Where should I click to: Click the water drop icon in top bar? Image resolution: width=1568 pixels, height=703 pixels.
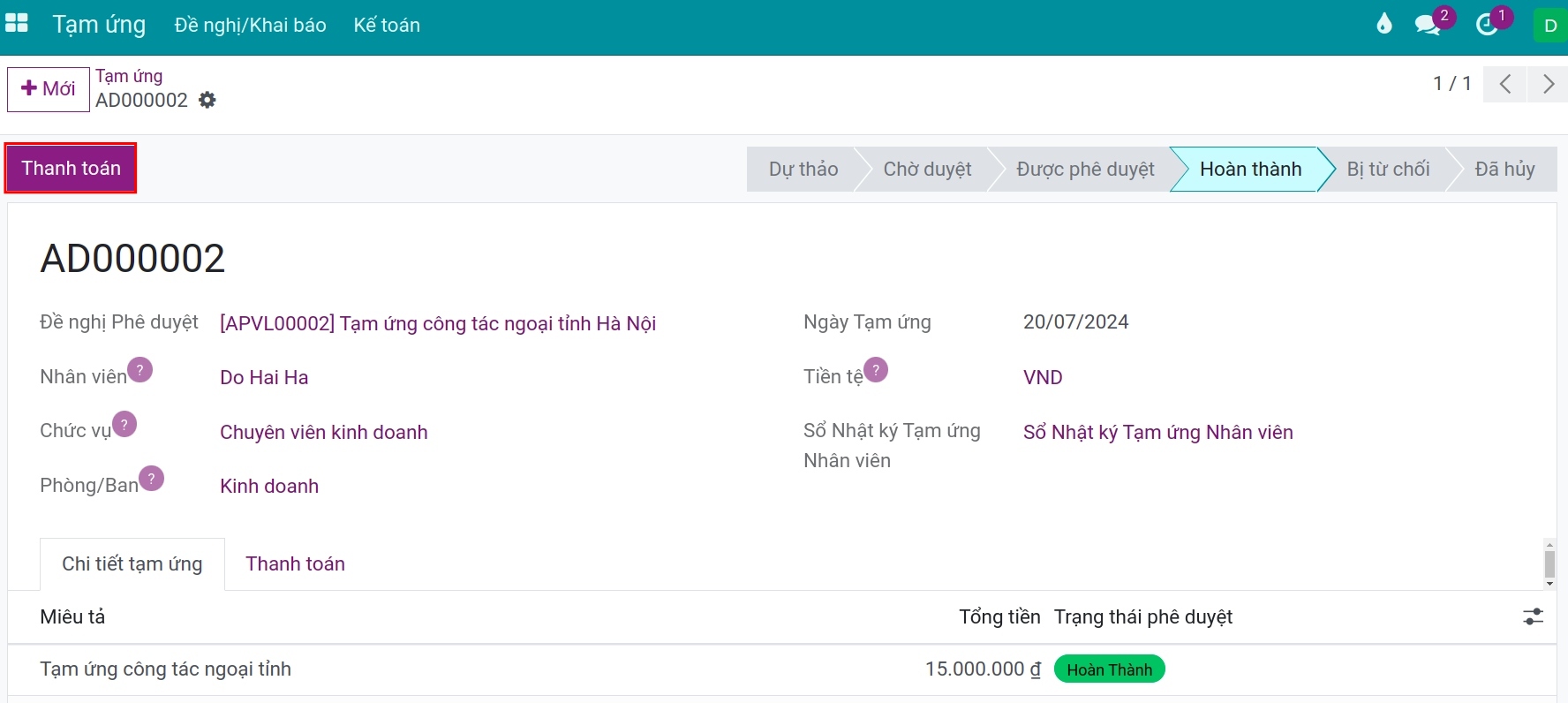click(1383, 24)
